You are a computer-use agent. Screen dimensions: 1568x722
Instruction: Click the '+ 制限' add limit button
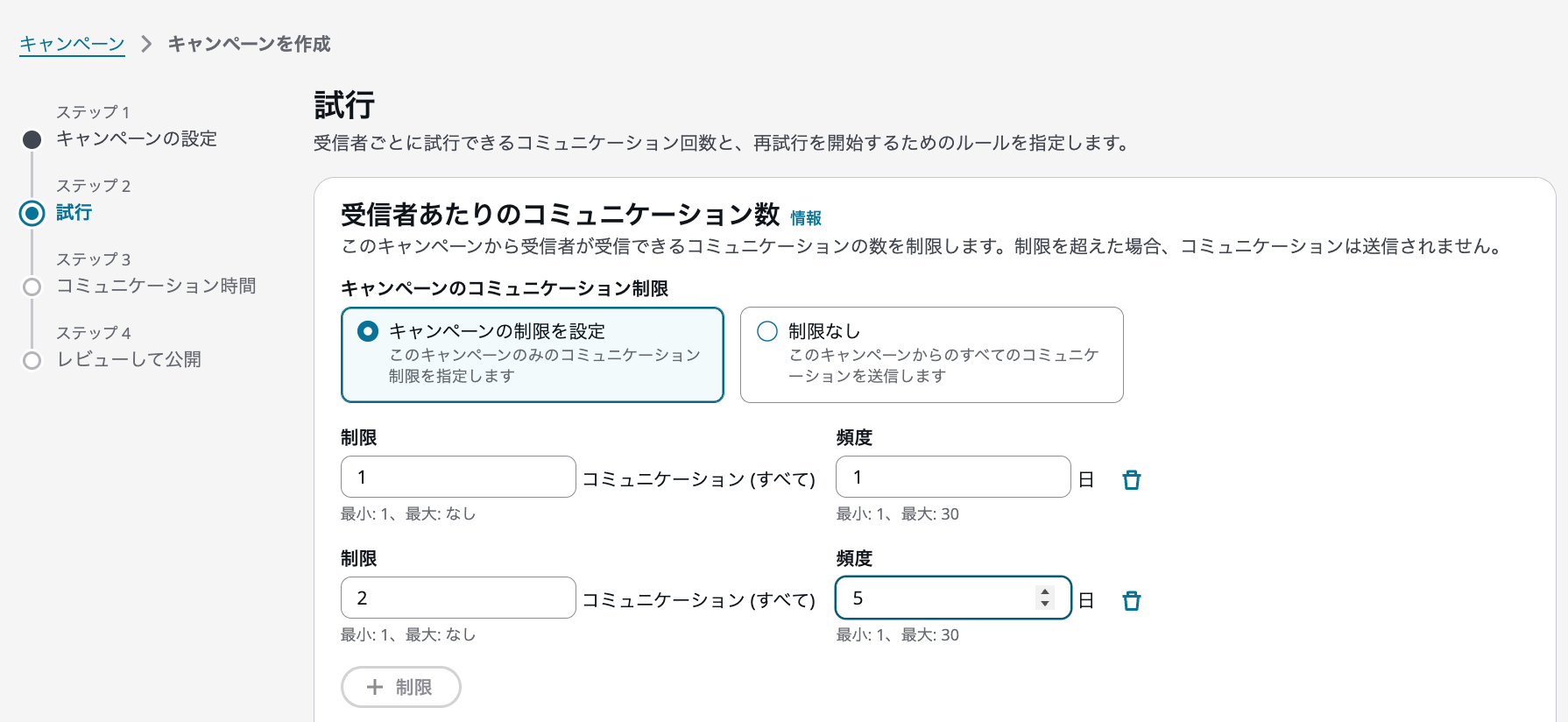point(401,687)
